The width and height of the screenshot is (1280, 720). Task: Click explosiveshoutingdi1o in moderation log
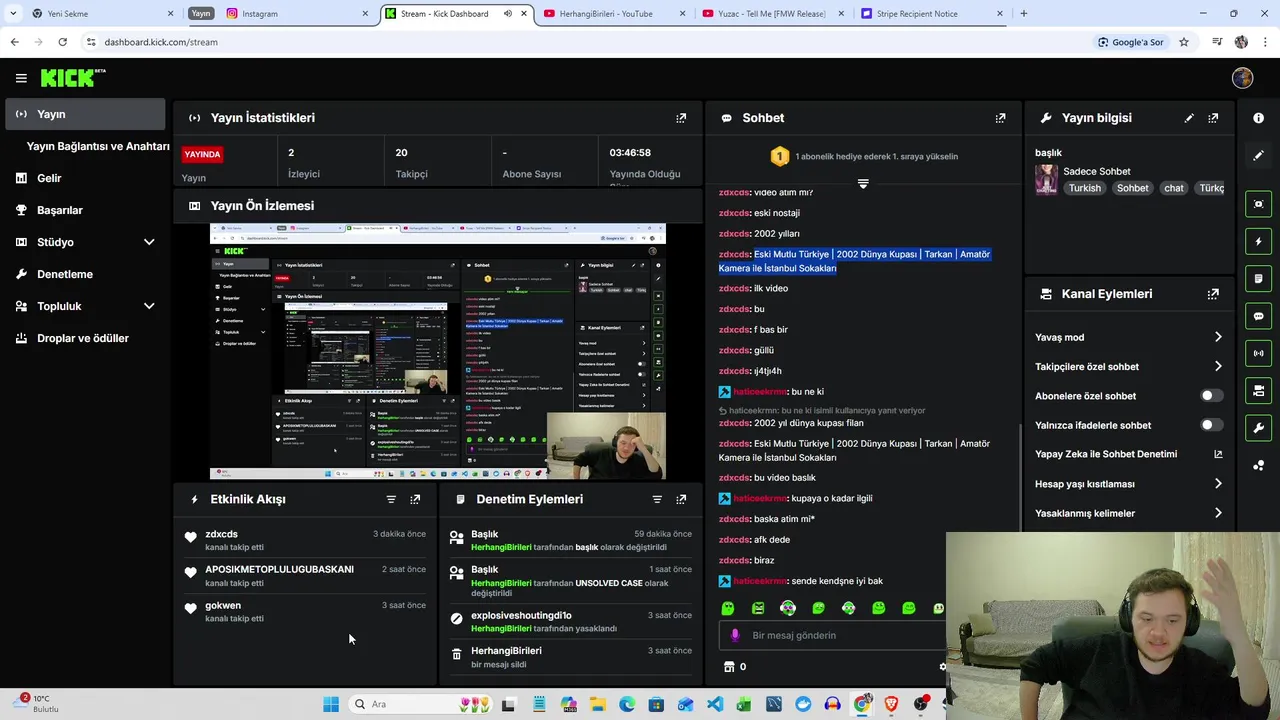tap(521, 615)
